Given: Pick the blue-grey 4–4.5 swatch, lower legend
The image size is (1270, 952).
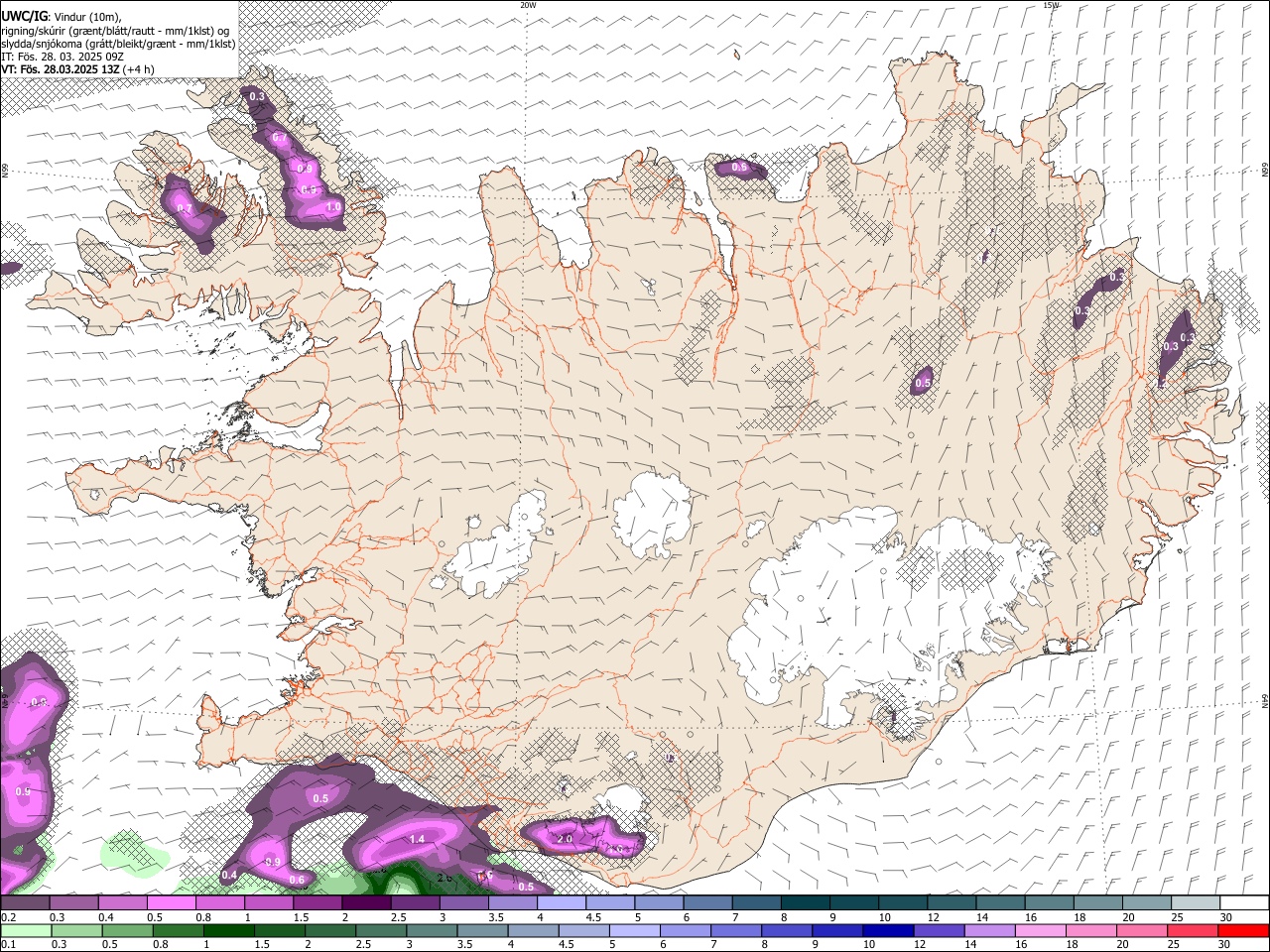Looking at the screenshot, I should click(x=535, y=930).
